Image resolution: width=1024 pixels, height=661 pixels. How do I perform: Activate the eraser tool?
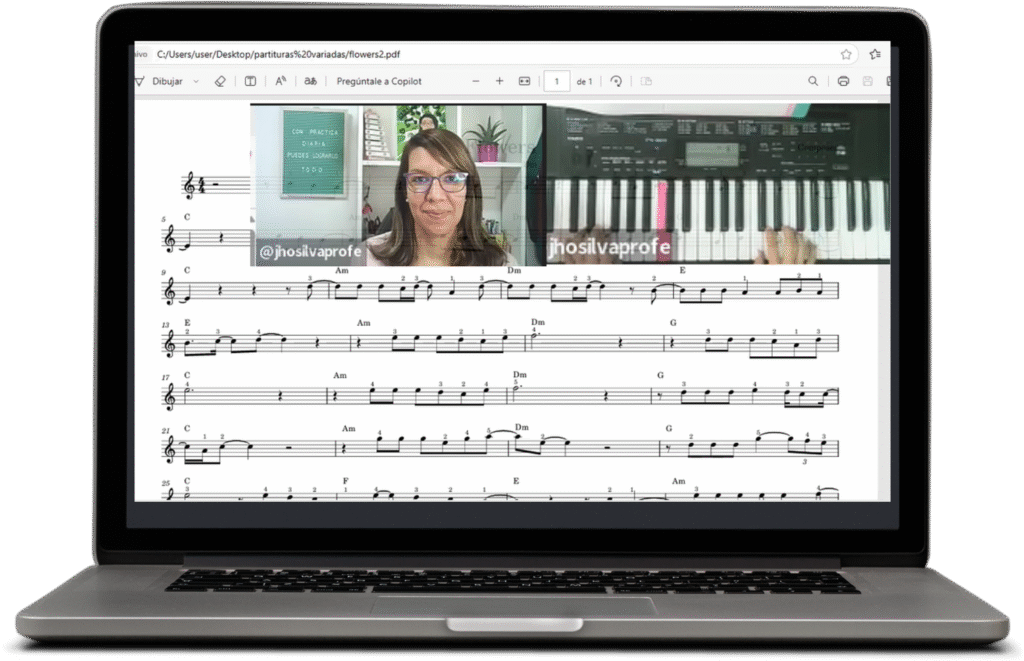(220, 81)
